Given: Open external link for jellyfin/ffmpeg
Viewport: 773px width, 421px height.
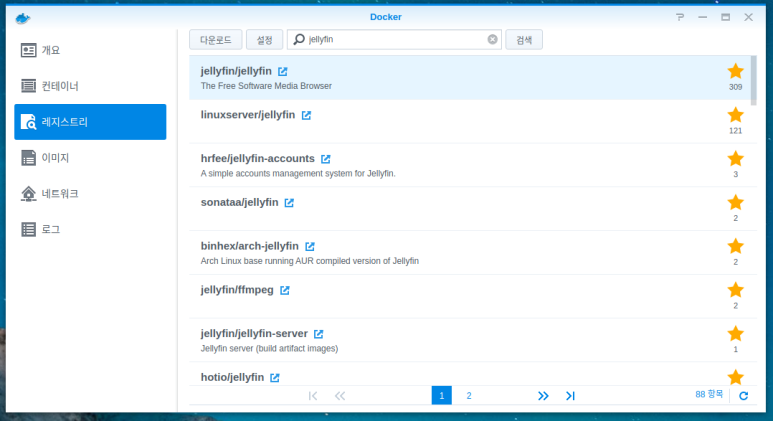Looking at the screenshot, I should pyautogui.click(x=284, y=290).
